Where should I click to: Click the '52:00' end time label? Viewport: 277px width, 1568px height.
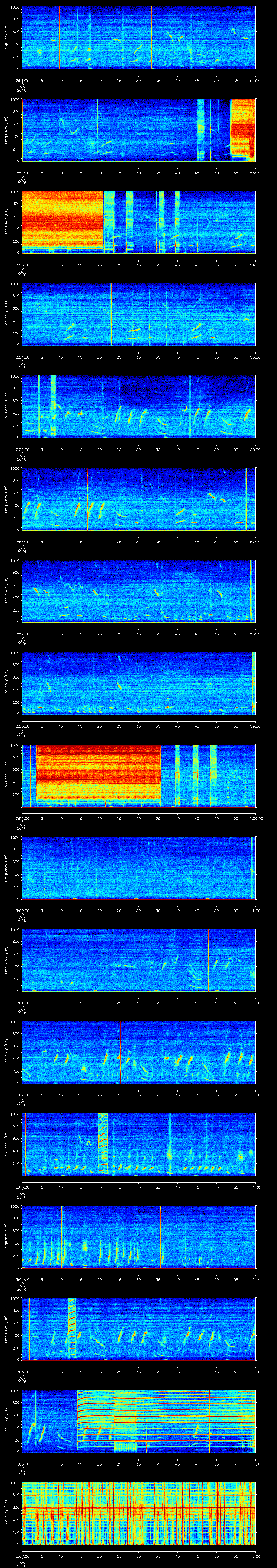click(256, 80)
